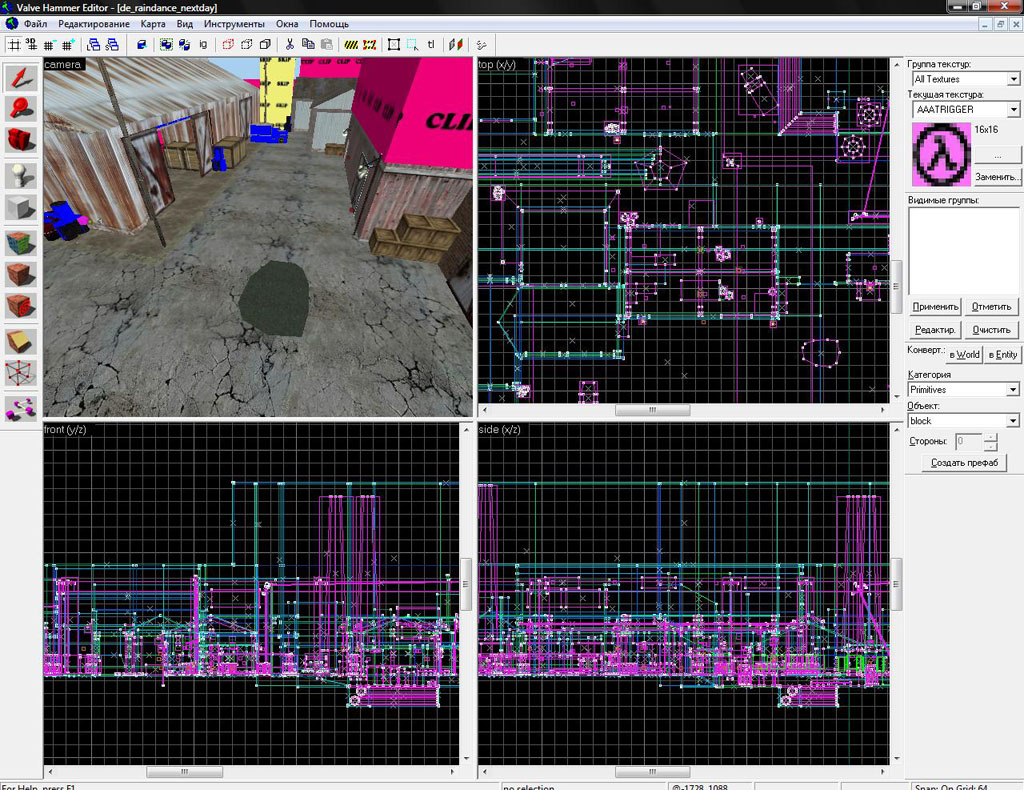This screenshot has height=790, width=1024.
Task: Click the Cut scissors toolbar icon
Action: (289, 44)
